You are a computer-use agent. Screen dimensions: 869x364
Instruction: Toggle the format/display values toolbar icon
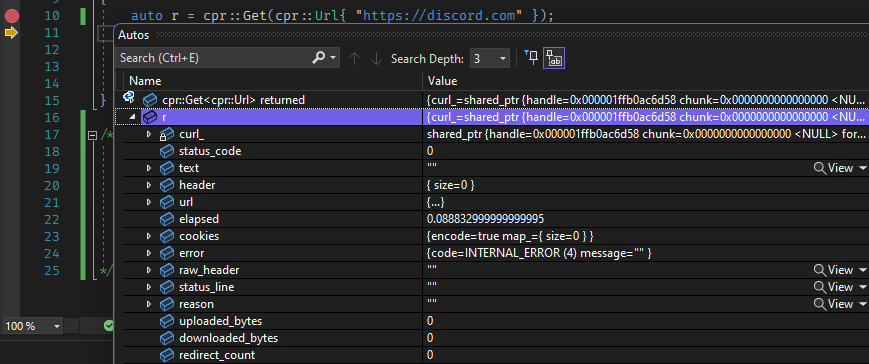(554, 58)
